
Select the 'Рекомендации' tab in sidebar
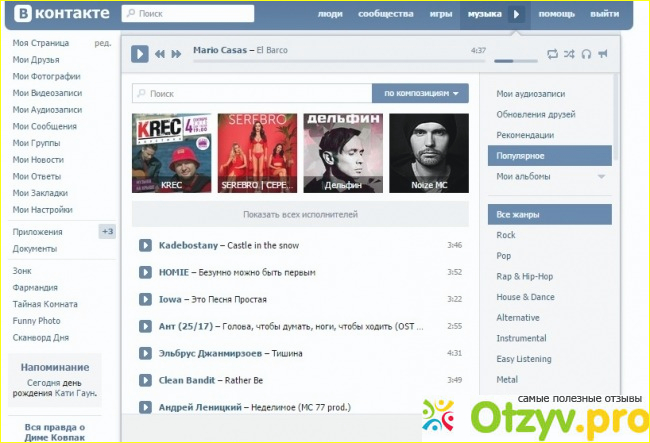527,135
